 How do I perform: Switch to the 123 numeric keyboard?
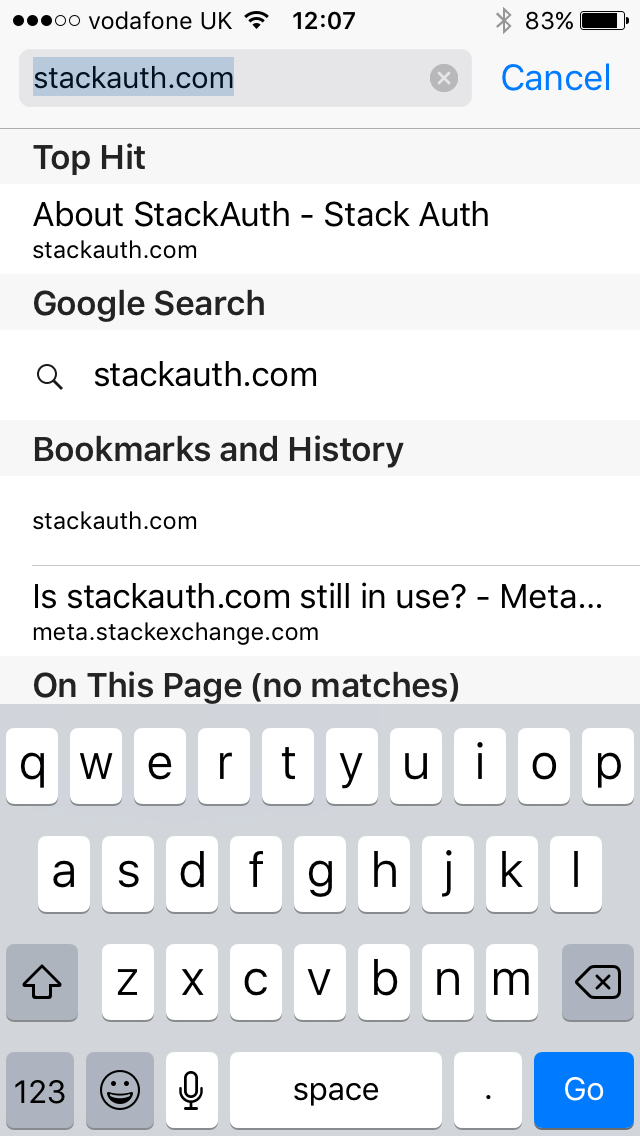click(41, 1089)
